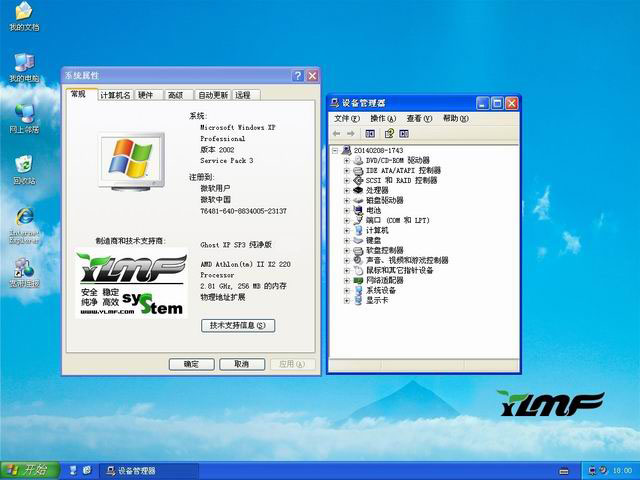The height and width of the screenshot is (480, 640).
Task: Expand the 处理器 tree node
Action: (347, 191)
